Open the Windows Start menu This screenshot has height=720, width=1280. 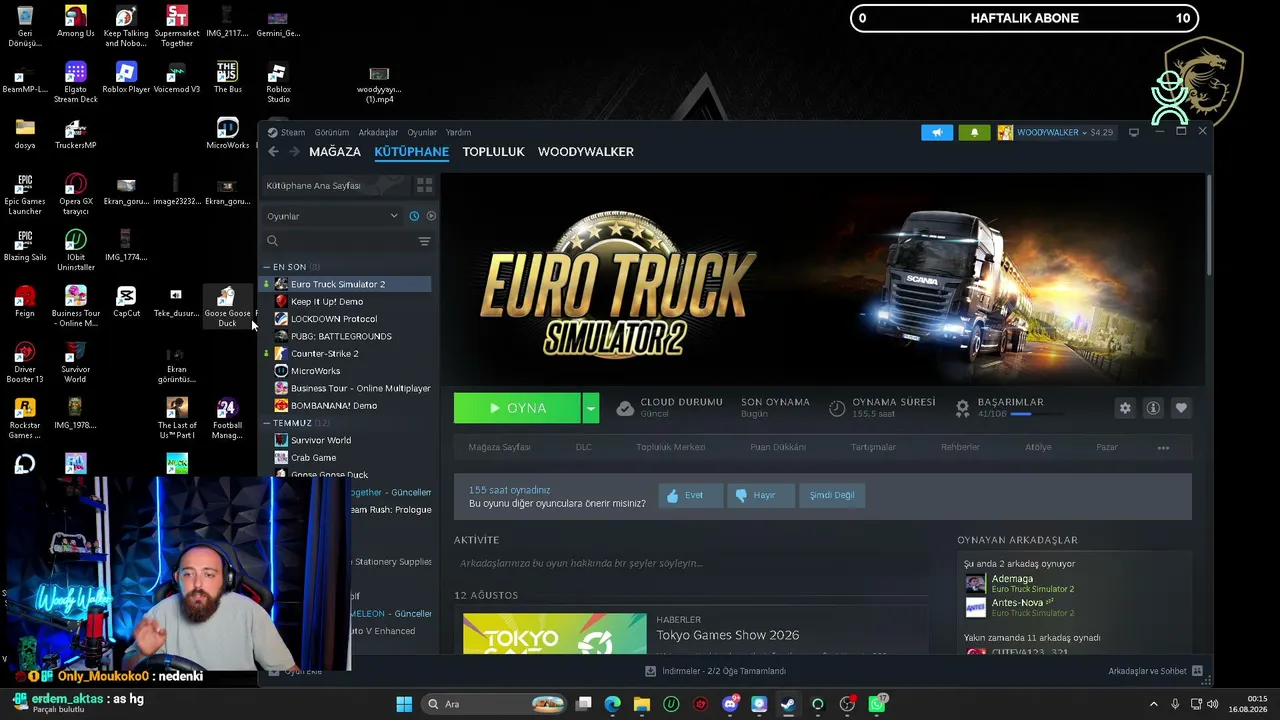pos(404,704)
